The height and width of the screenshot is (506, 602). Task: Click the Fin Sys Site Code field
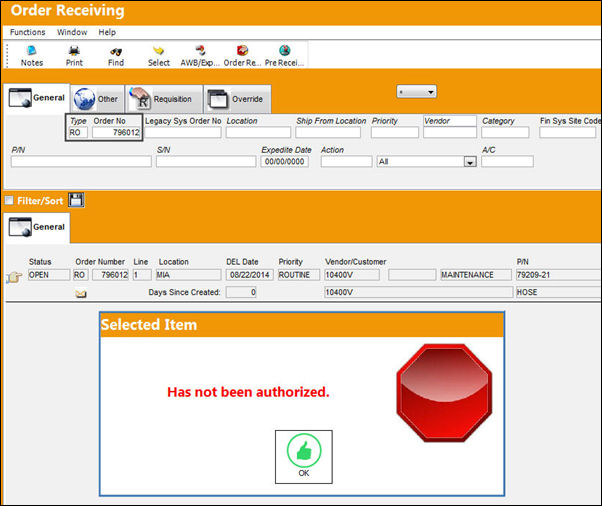click(x=567, y=132)
